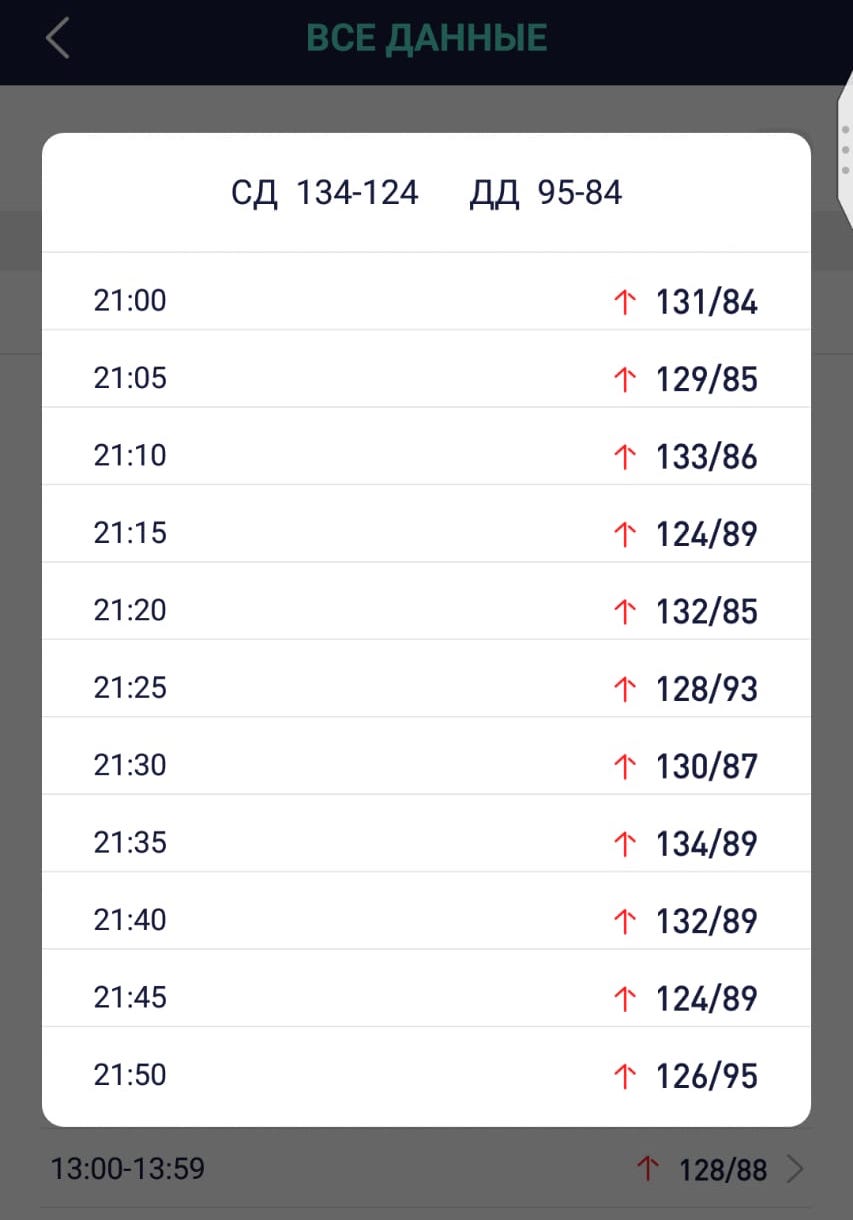The image size is (853, 1220).
Task: Click the ВСЕ ДАННЫЕ header title
Action: (x=427, y=39)
